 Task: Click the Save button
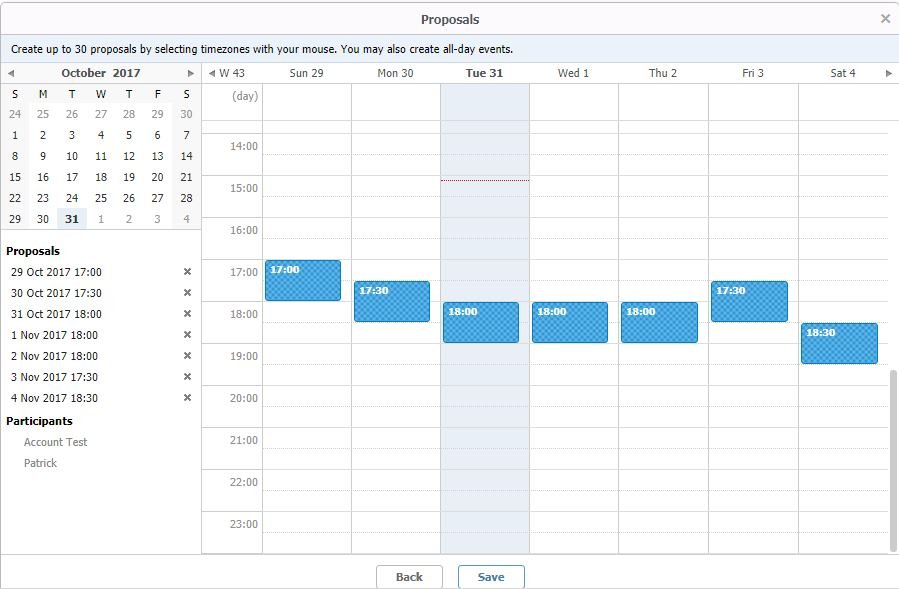pyautogui.click(x=491, y=577)
